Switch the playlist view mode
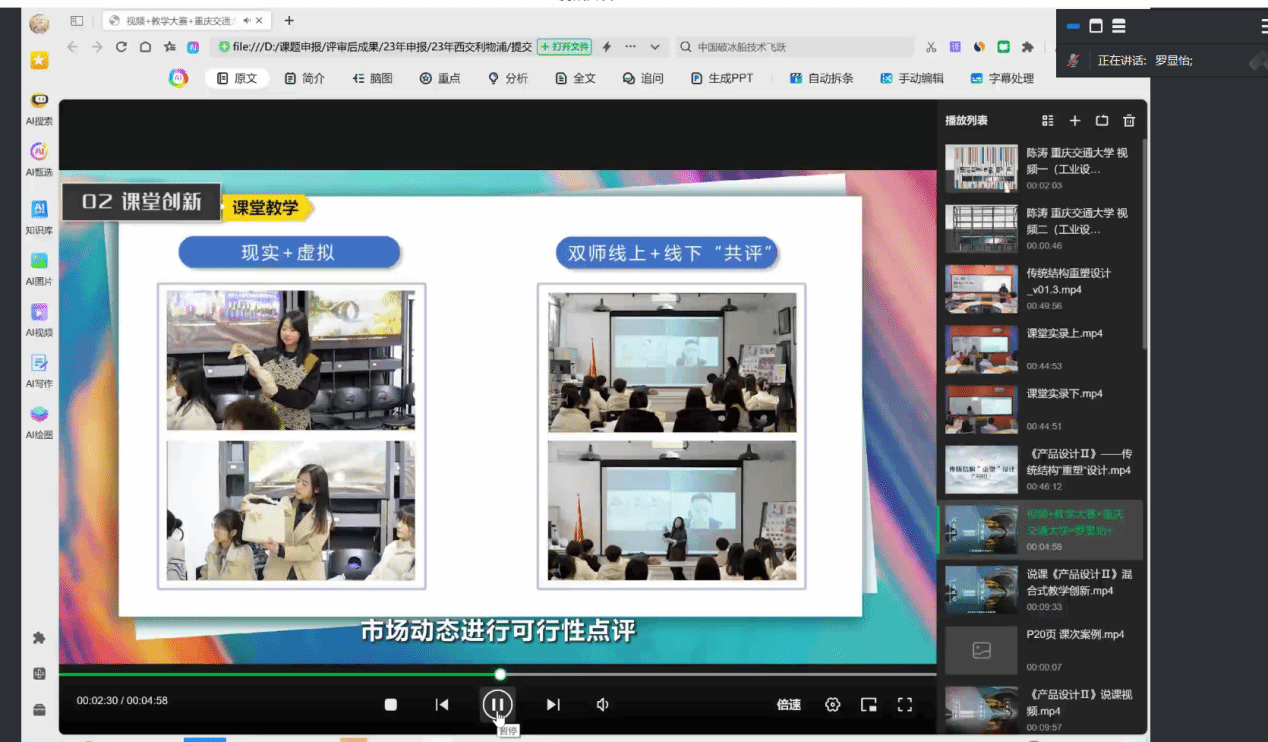Screen dimensions: 1268x742 point(1048,121)
